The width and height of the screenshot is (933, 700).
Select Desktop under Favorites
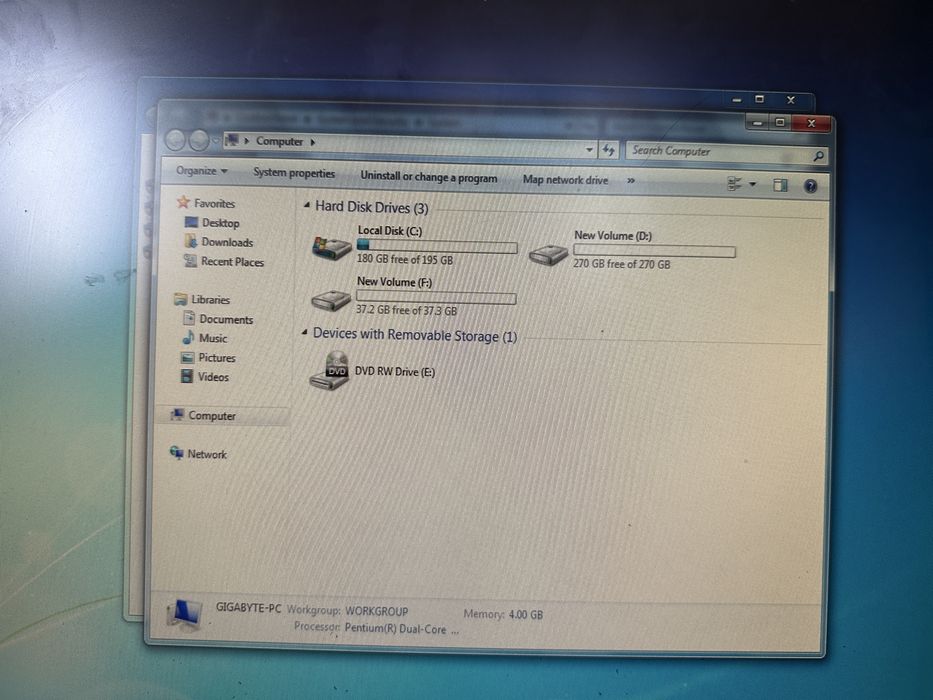click(221, 223)
